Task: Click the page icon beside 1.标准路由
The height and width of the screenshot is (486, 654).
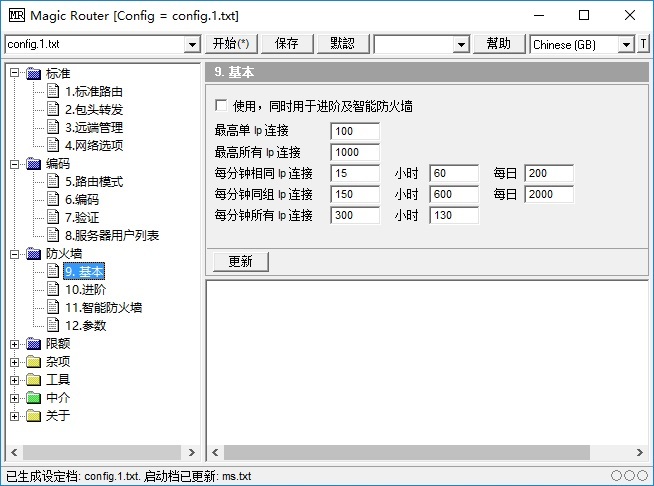Action: [53, 91]
